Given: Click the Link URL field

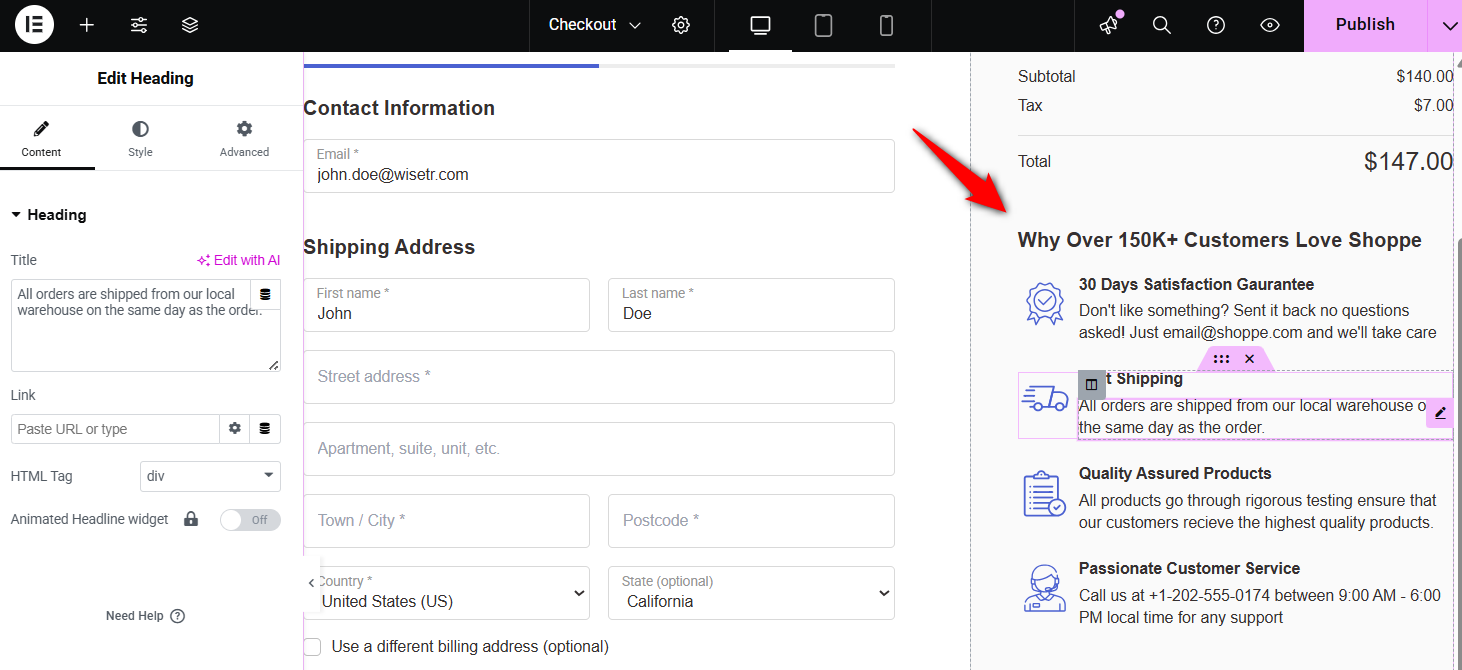Looking at the screenshot, I should [x=115, y=429].
